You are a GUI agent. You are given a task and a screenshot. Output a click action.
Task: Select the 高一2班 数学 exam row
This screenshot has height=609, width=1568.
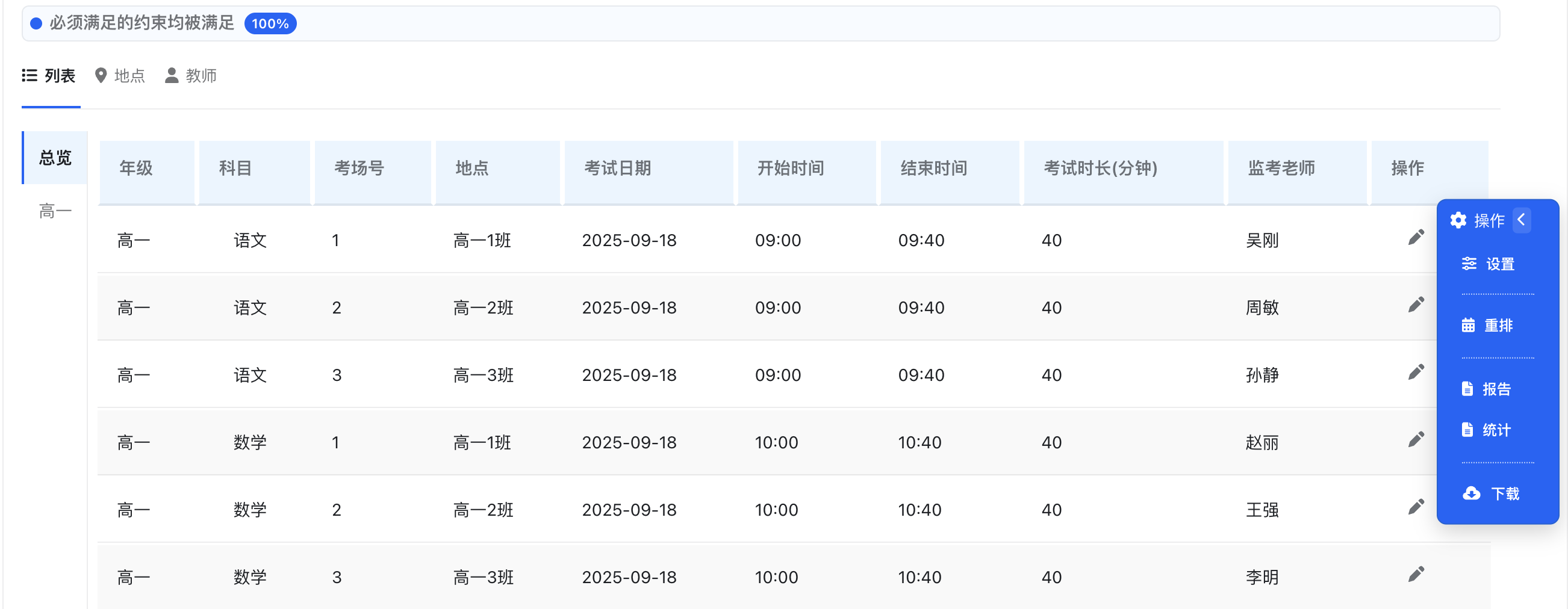coord(609,510)
